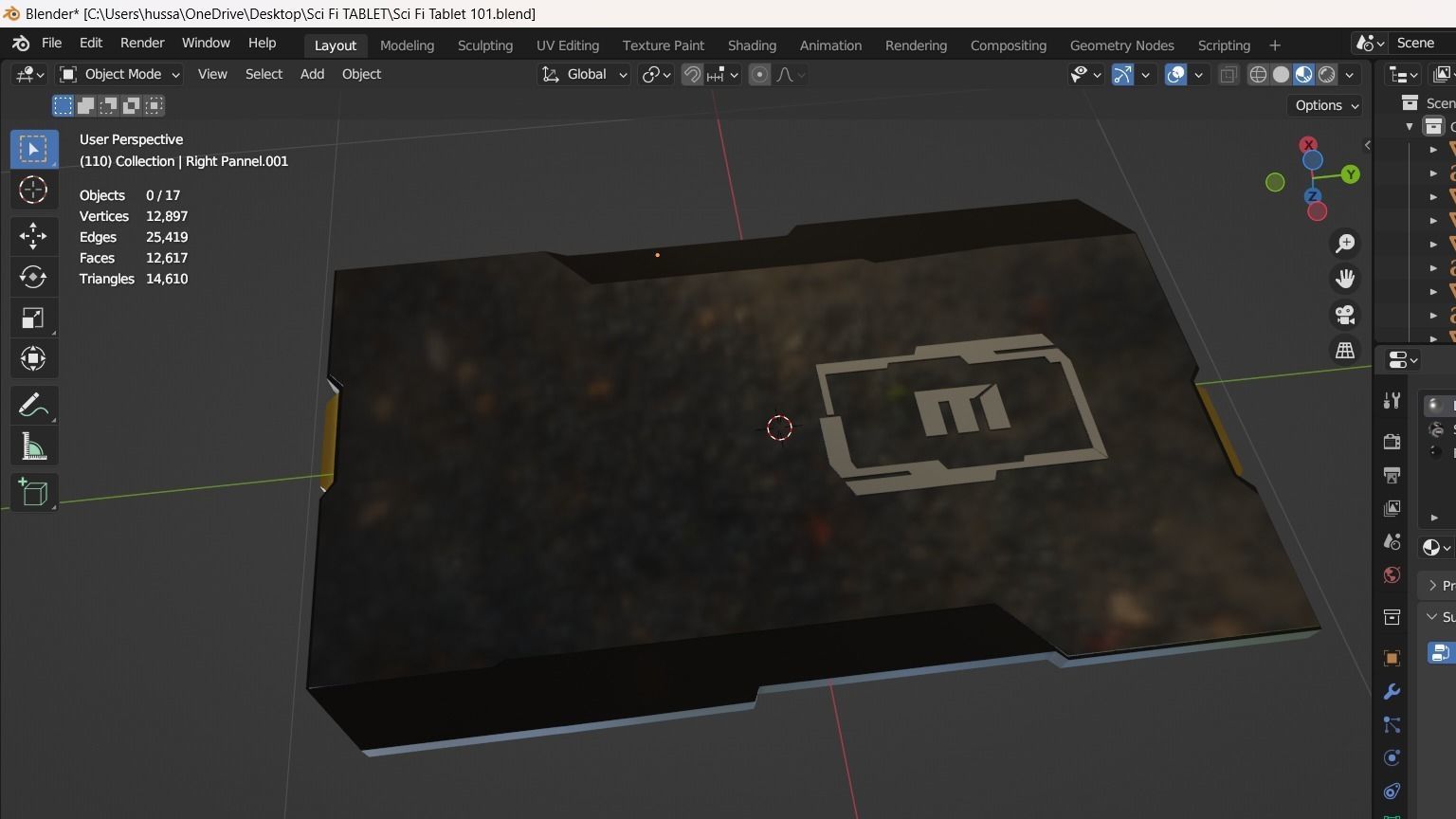This screenshot has width=1456, height=819.
Task: Switch to Material Preview shading
Action: coord(1304,74)
